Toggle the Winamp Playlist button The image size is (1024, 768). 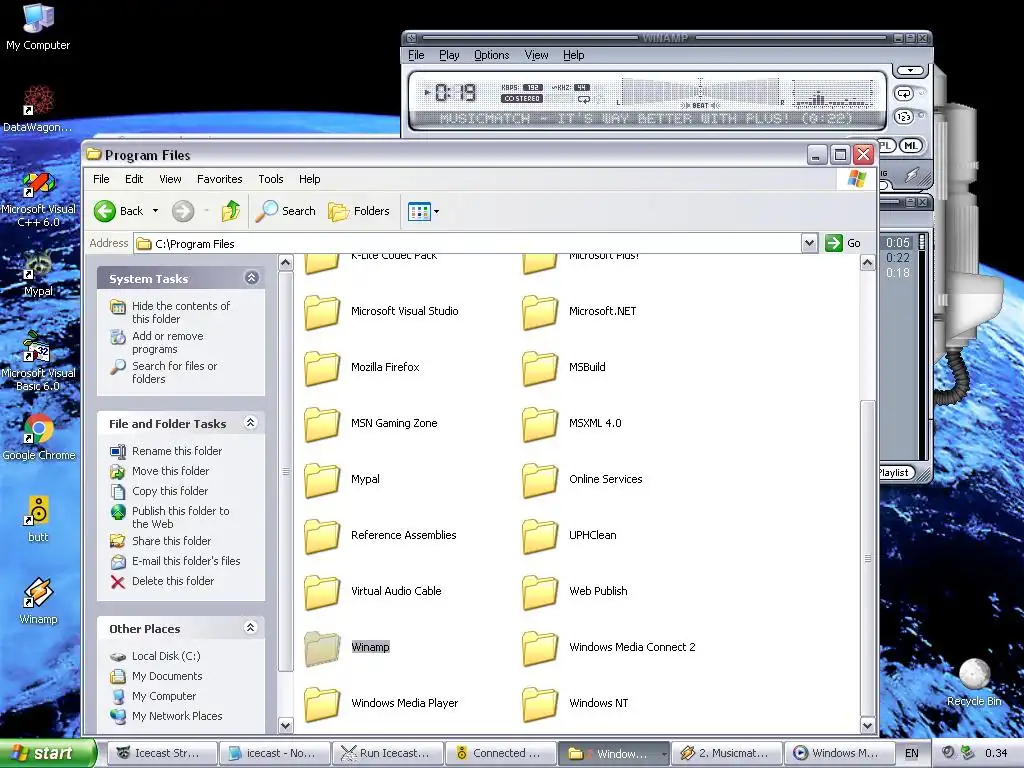tap(894, 473)
